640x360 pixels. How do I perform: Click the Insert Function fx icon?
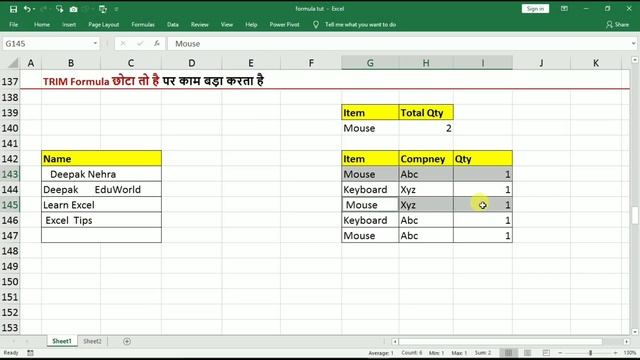pyautogui.click(x=157, y=44)
